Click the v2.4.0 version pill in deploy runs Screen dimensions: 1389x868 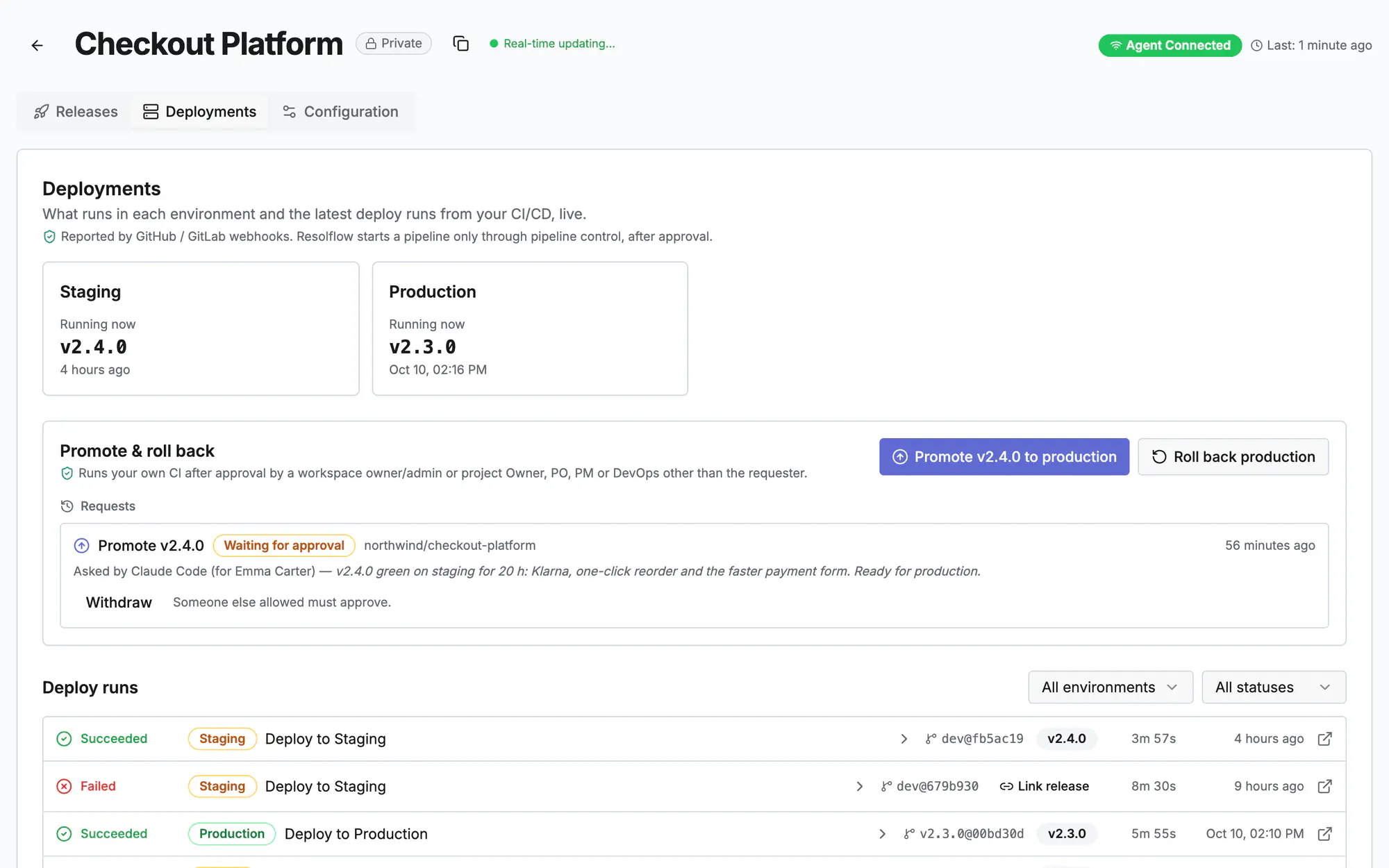(x=1067, y=739)
